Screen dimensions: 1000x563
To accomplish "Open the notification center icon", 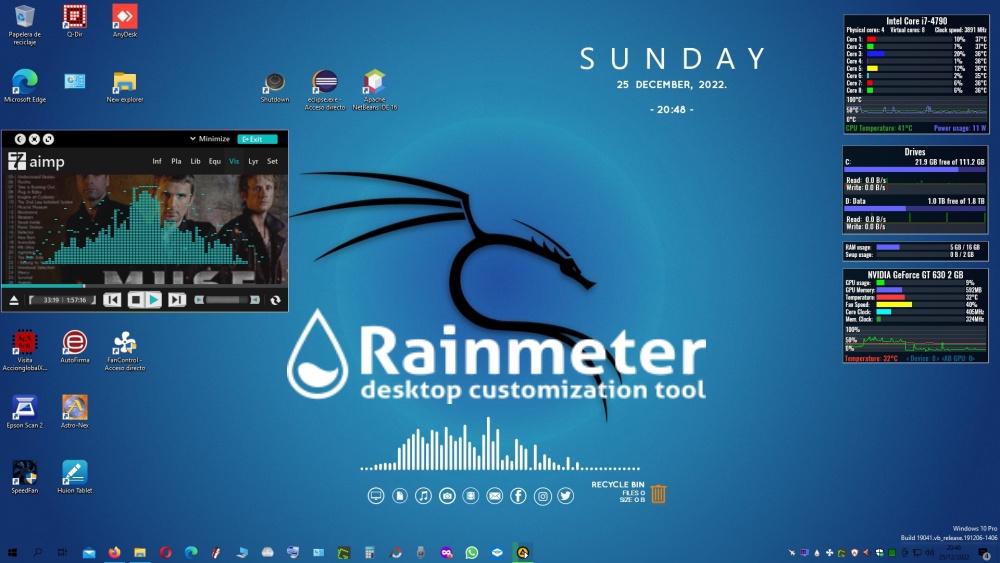I will tap(985, 552).
